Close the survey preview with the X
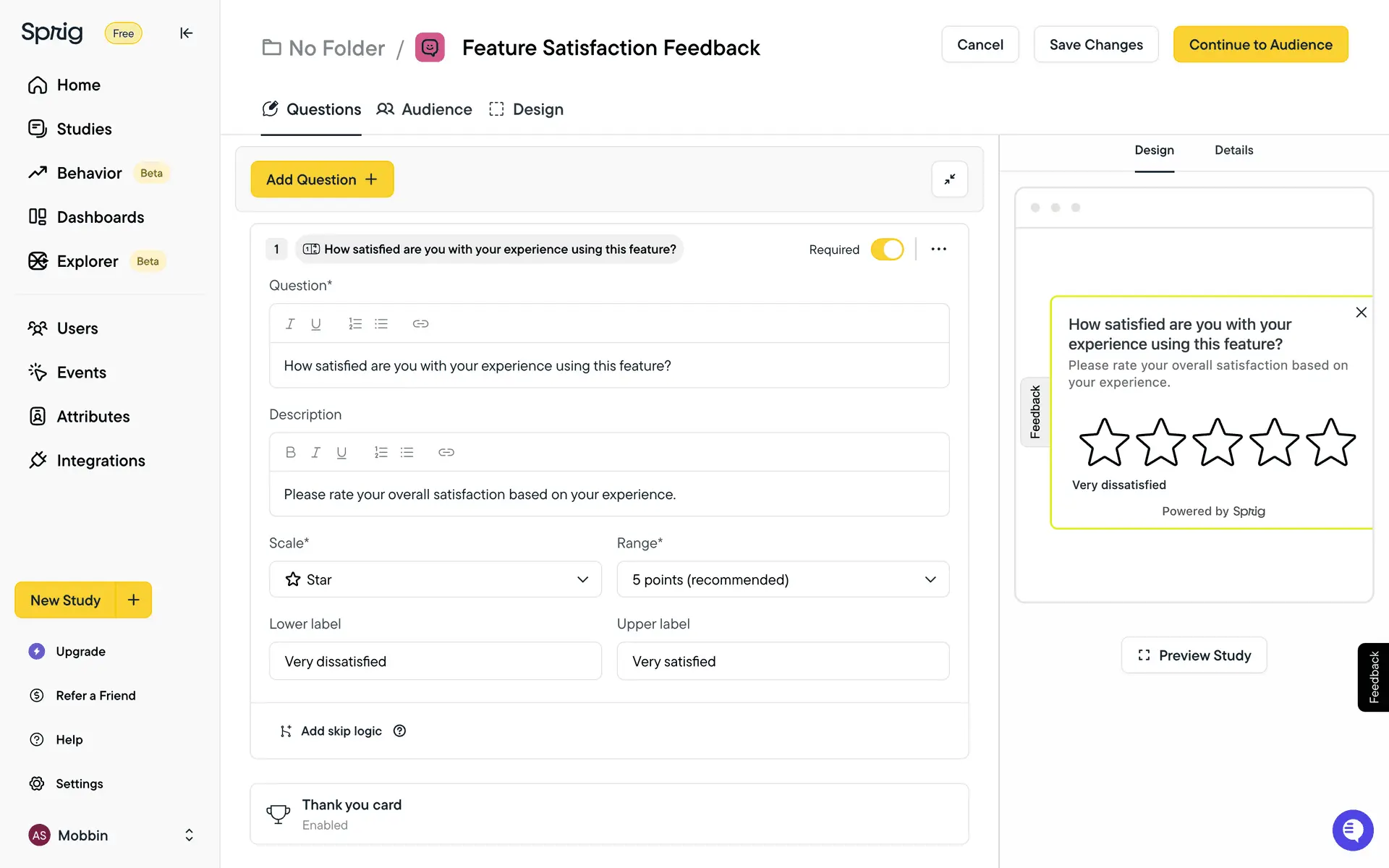The height and width of the screenshot is (868, 1389). click(x=1361, y=312)
